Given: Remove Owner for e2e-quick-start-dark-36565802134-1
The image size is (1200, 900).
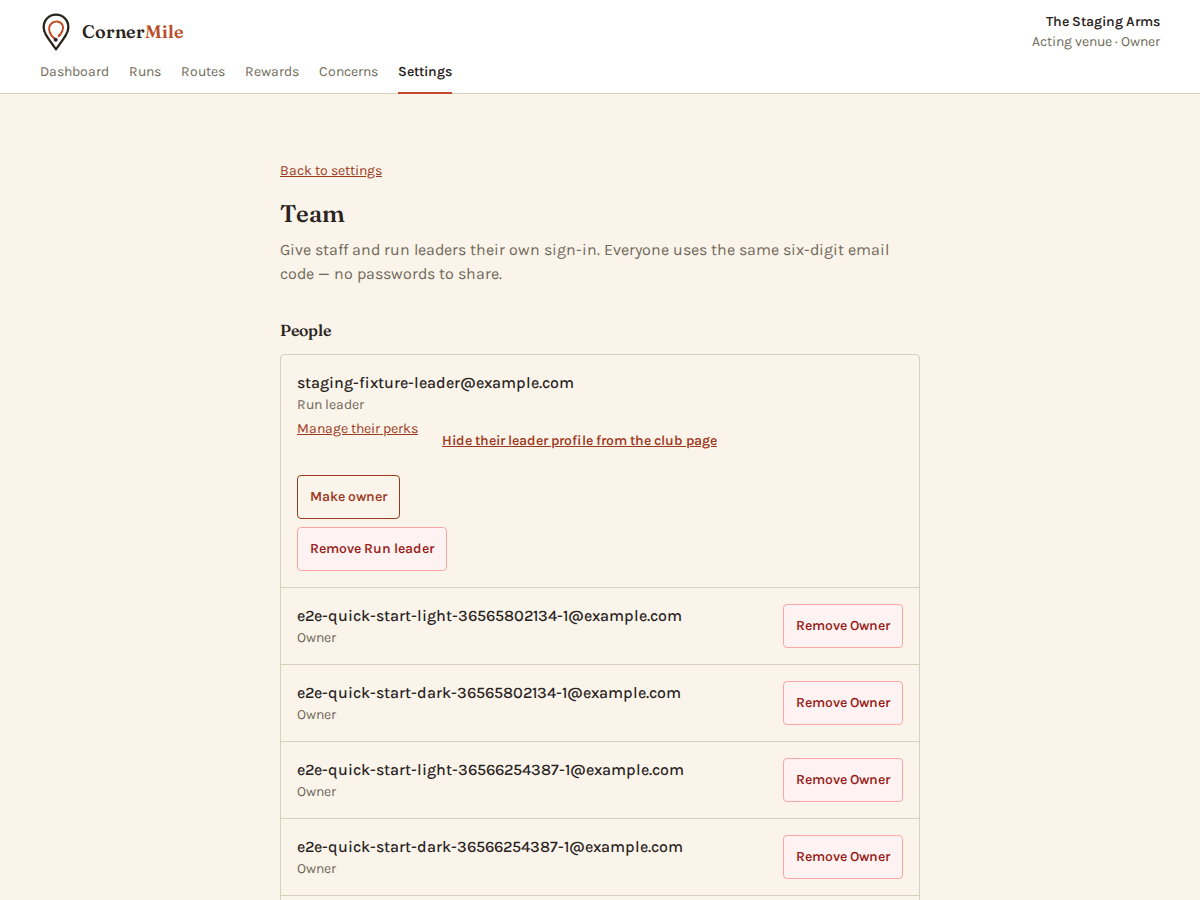Looking at the screenshot, I should pos(843,703).
